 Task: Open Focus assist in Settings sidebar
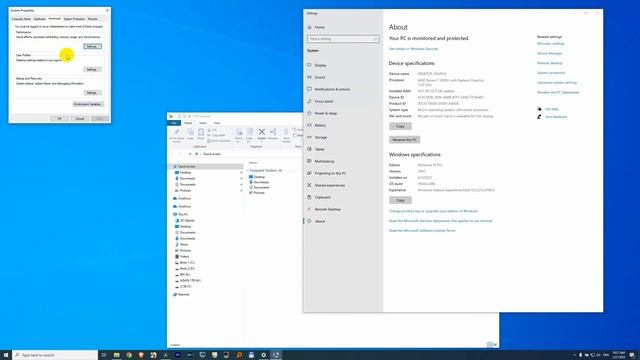[324, 101]
